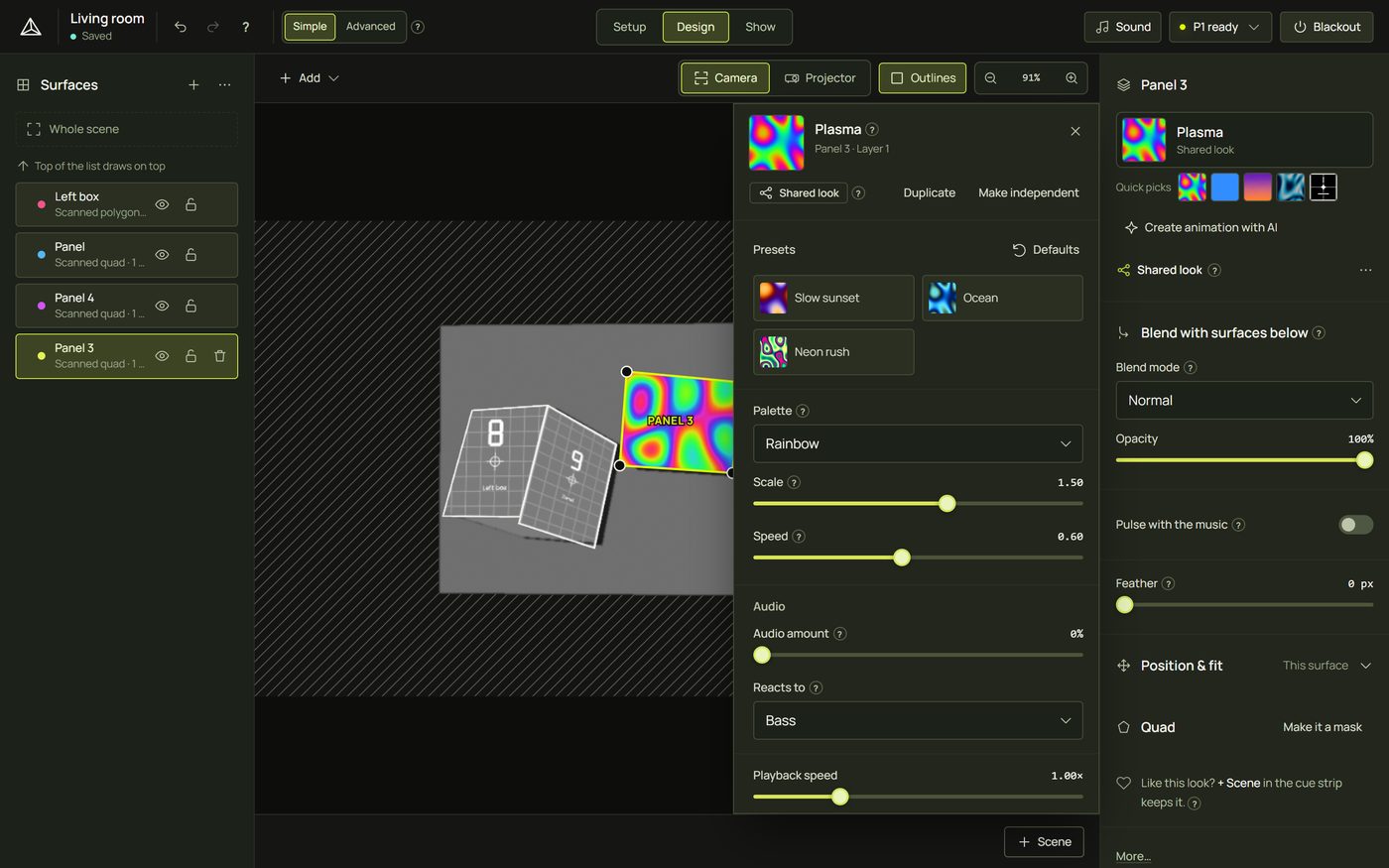This screenshot has width=1389, height=868.
Task: Click the Blackout button
Action: 1326,27
